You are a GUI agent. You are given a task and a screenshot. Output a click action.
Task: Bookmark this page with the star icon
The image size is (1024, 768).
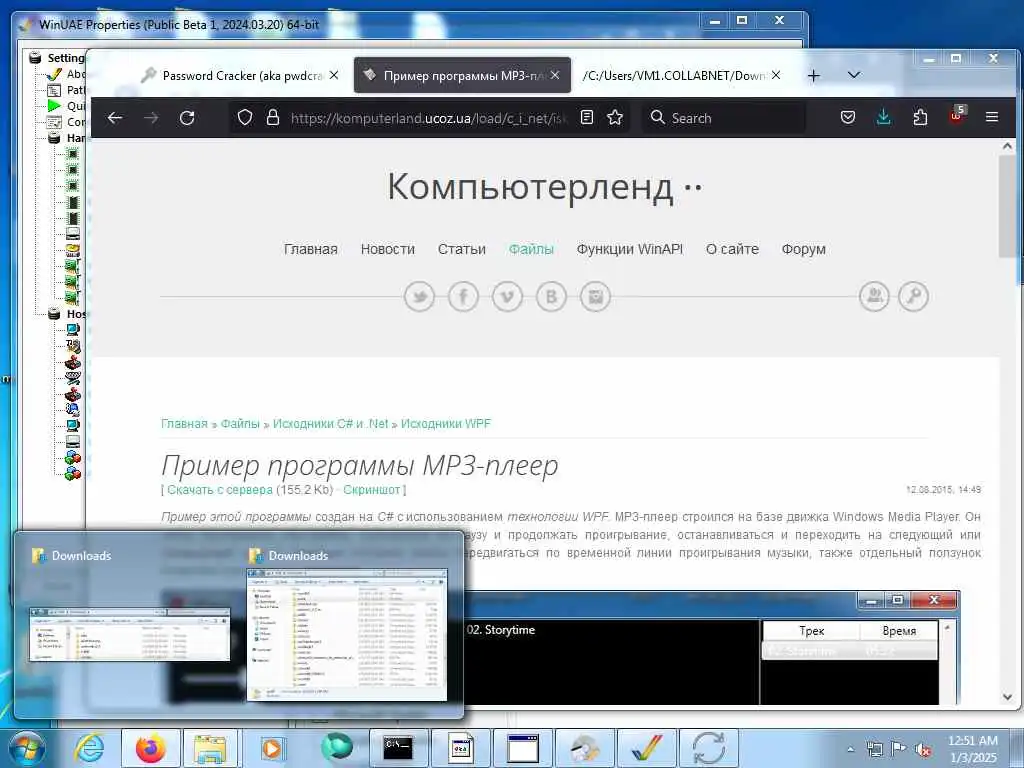pos(615,118)
